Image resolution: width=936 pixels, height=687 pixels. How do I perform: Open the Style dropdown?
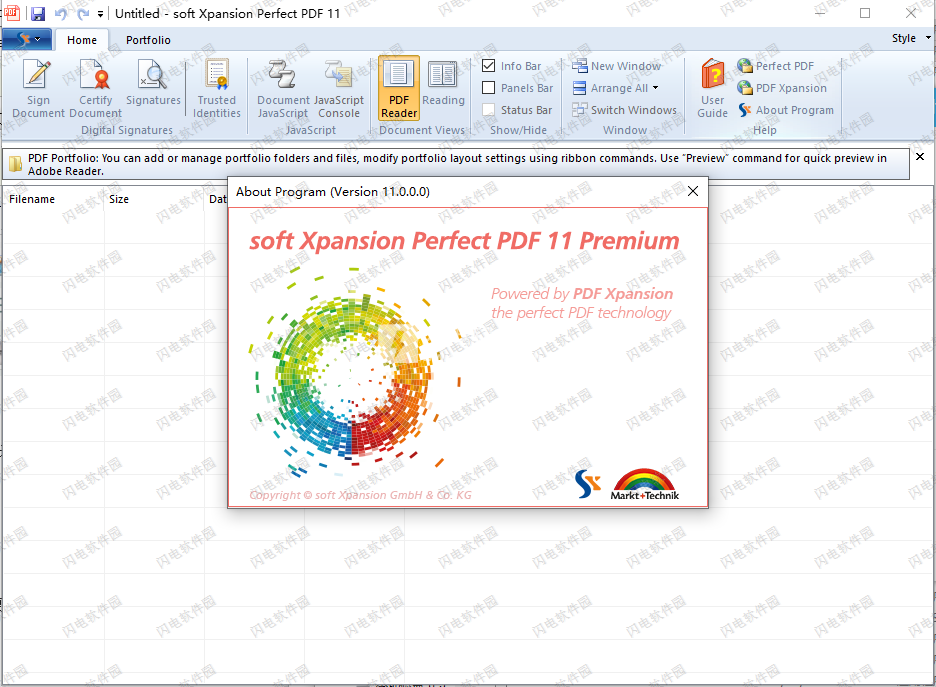pos(911,38)
